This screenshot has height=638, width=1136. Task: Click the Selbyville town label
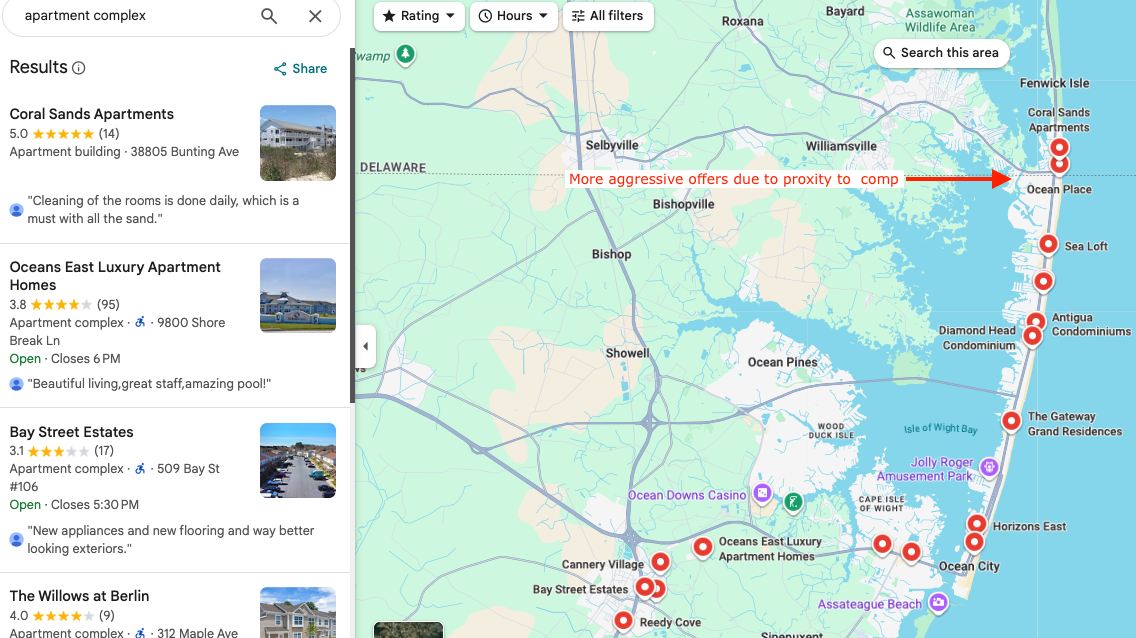point(612,145)
